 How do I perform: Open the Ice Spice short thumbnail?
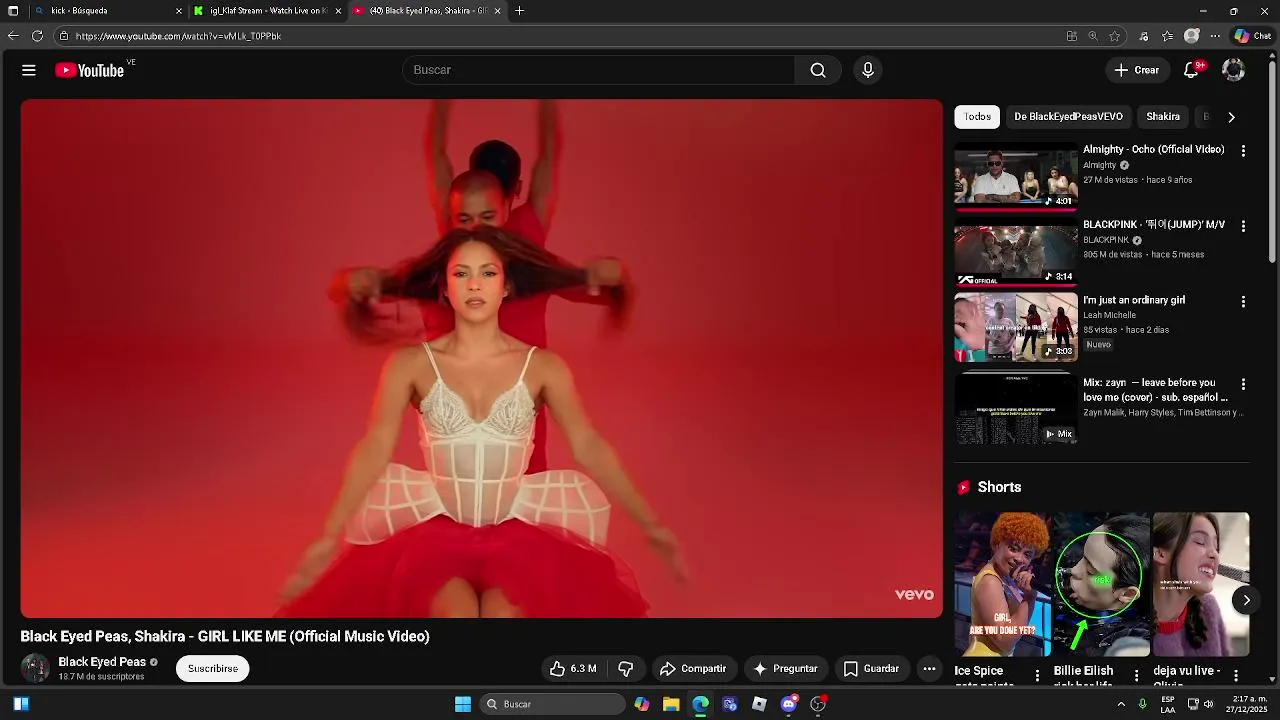click(1001, 585)
